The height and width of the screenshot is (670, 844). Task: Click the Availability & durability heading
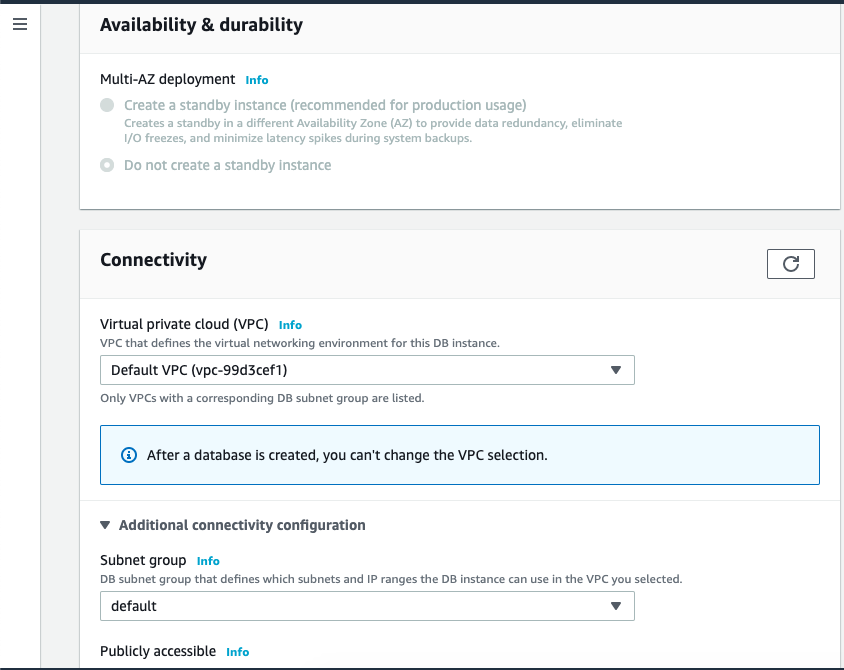(x=201, y=25)
